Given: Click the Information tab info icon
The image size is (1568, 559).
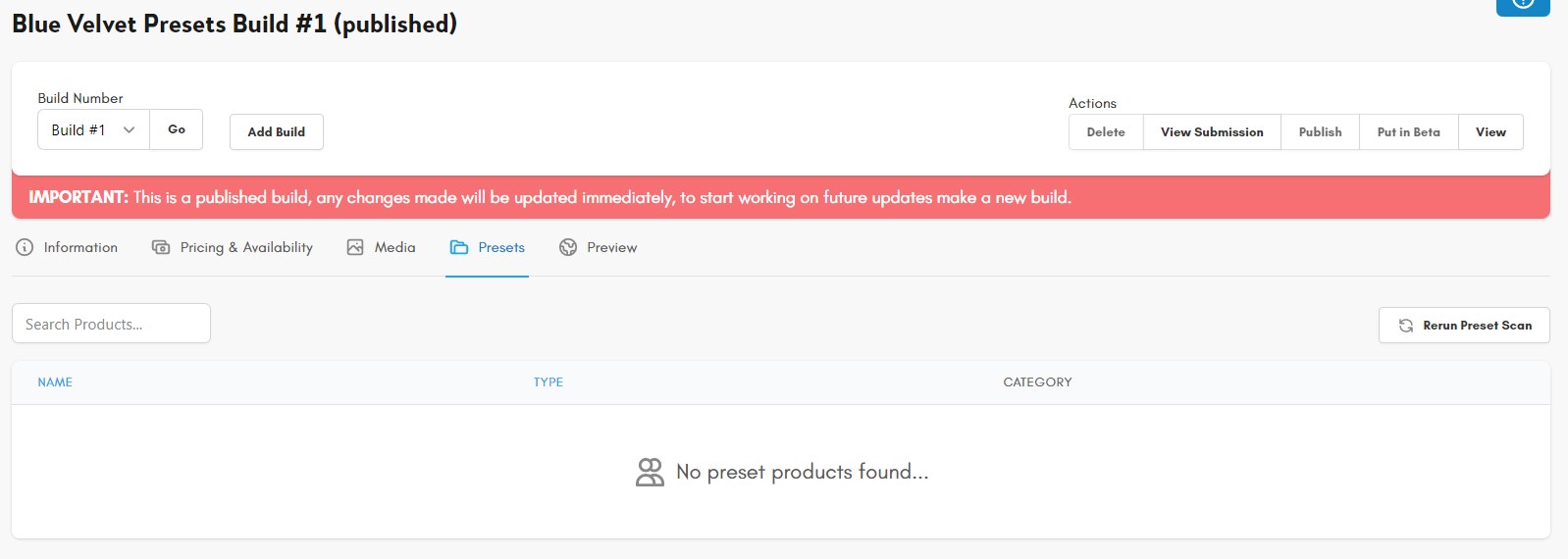Looking at the screenshot, I should (25, 247).
